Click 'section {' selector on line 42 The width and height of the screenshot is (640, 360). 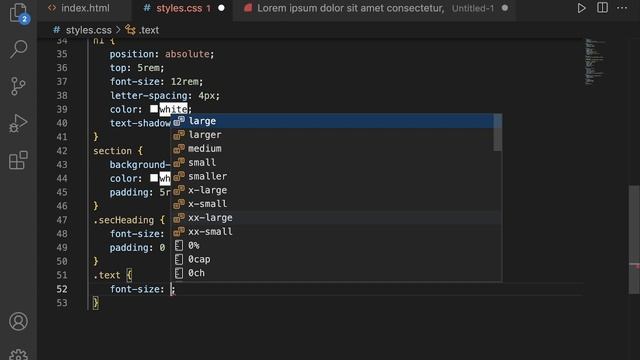[118, 151]
